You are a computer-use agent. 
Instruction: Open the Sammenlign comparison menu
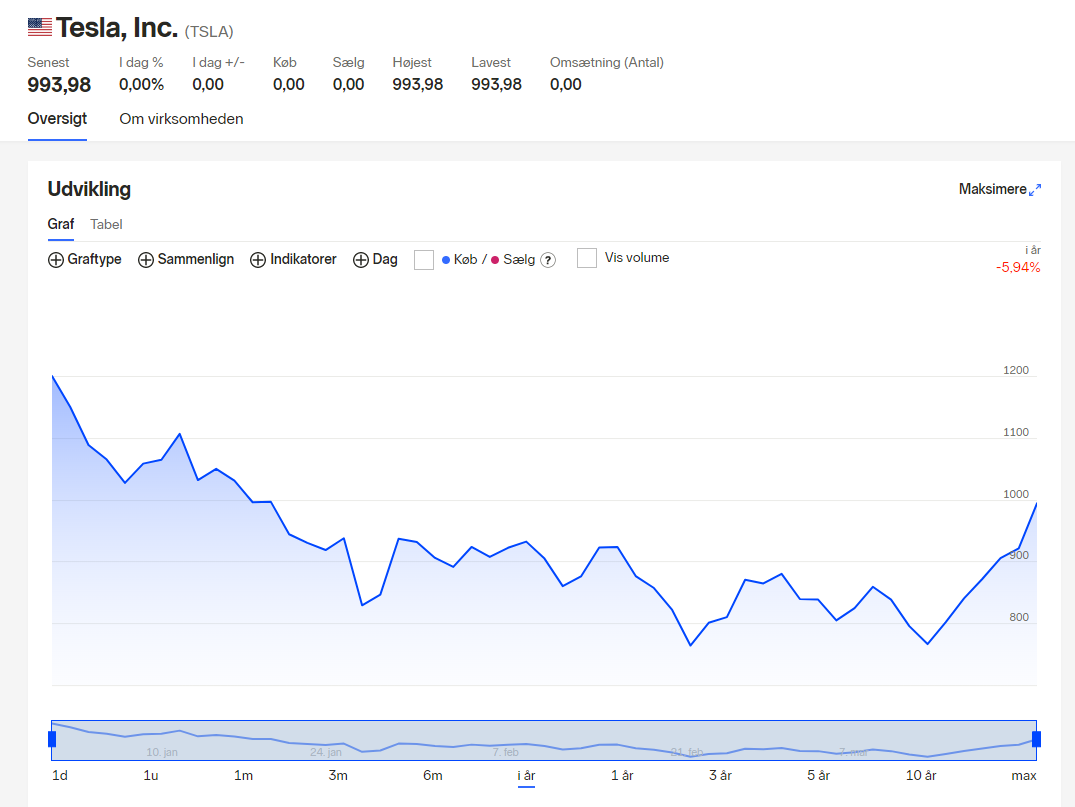(x=186, y=259)
